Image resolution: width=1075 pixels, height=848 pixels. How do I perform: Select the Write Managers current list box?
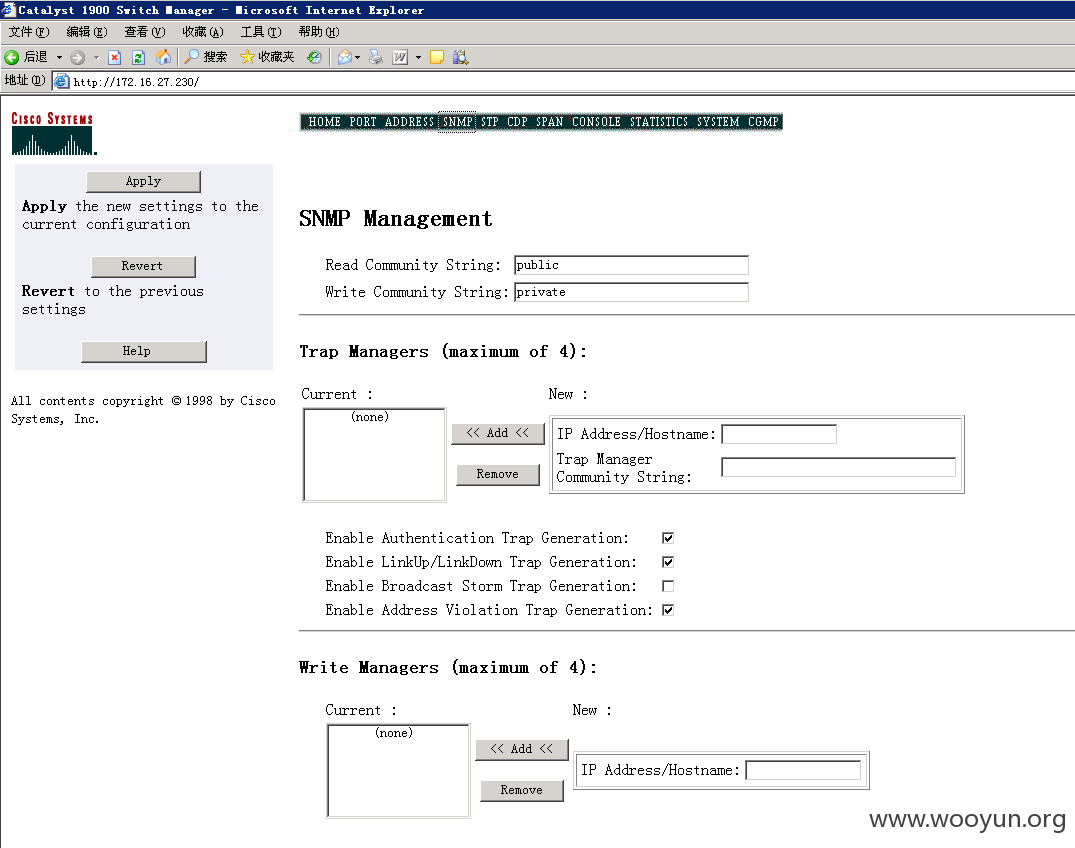coord(398,771)
